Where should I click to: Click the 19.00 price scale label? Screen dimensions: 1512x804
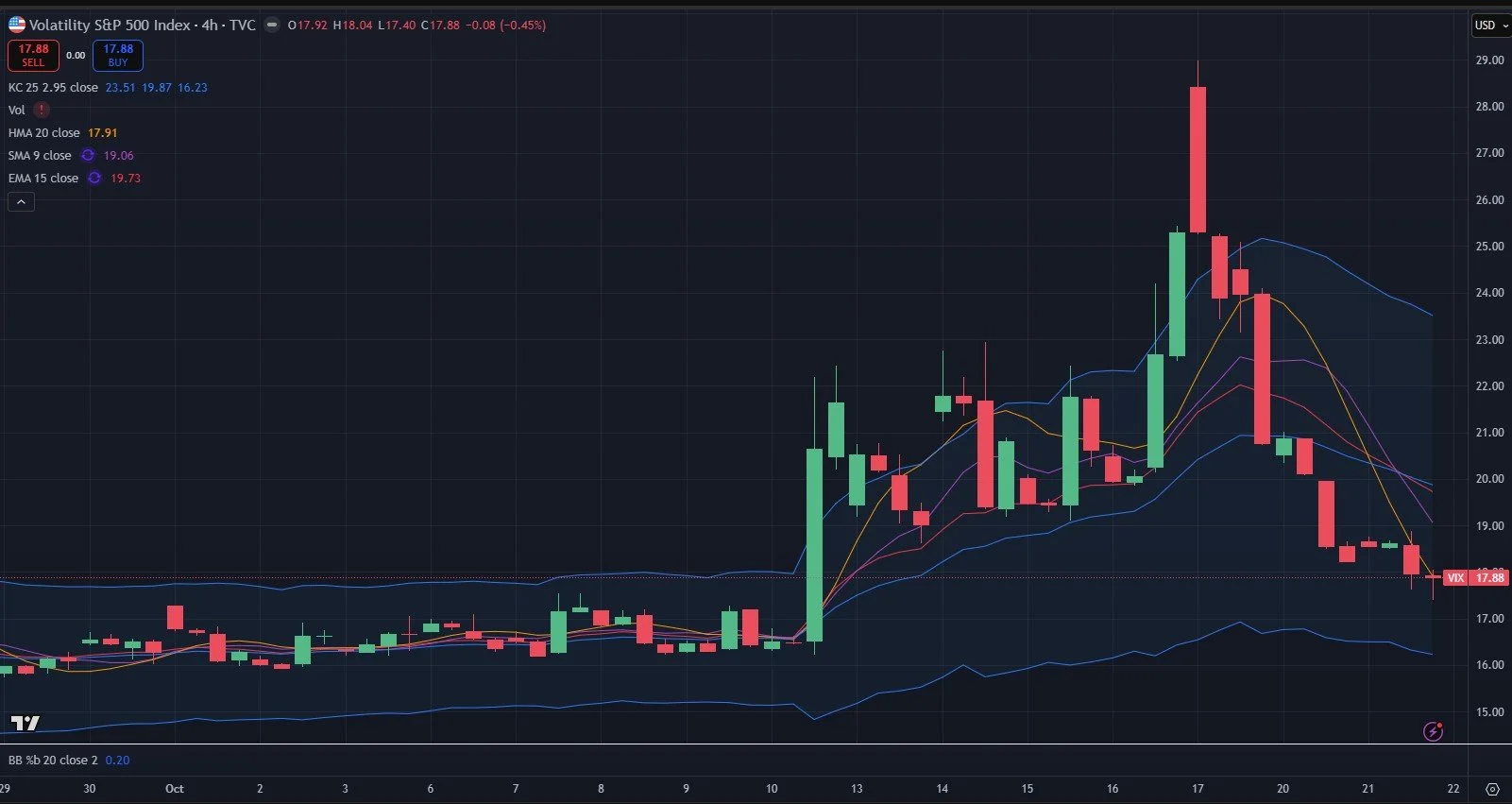[1490, 525]
